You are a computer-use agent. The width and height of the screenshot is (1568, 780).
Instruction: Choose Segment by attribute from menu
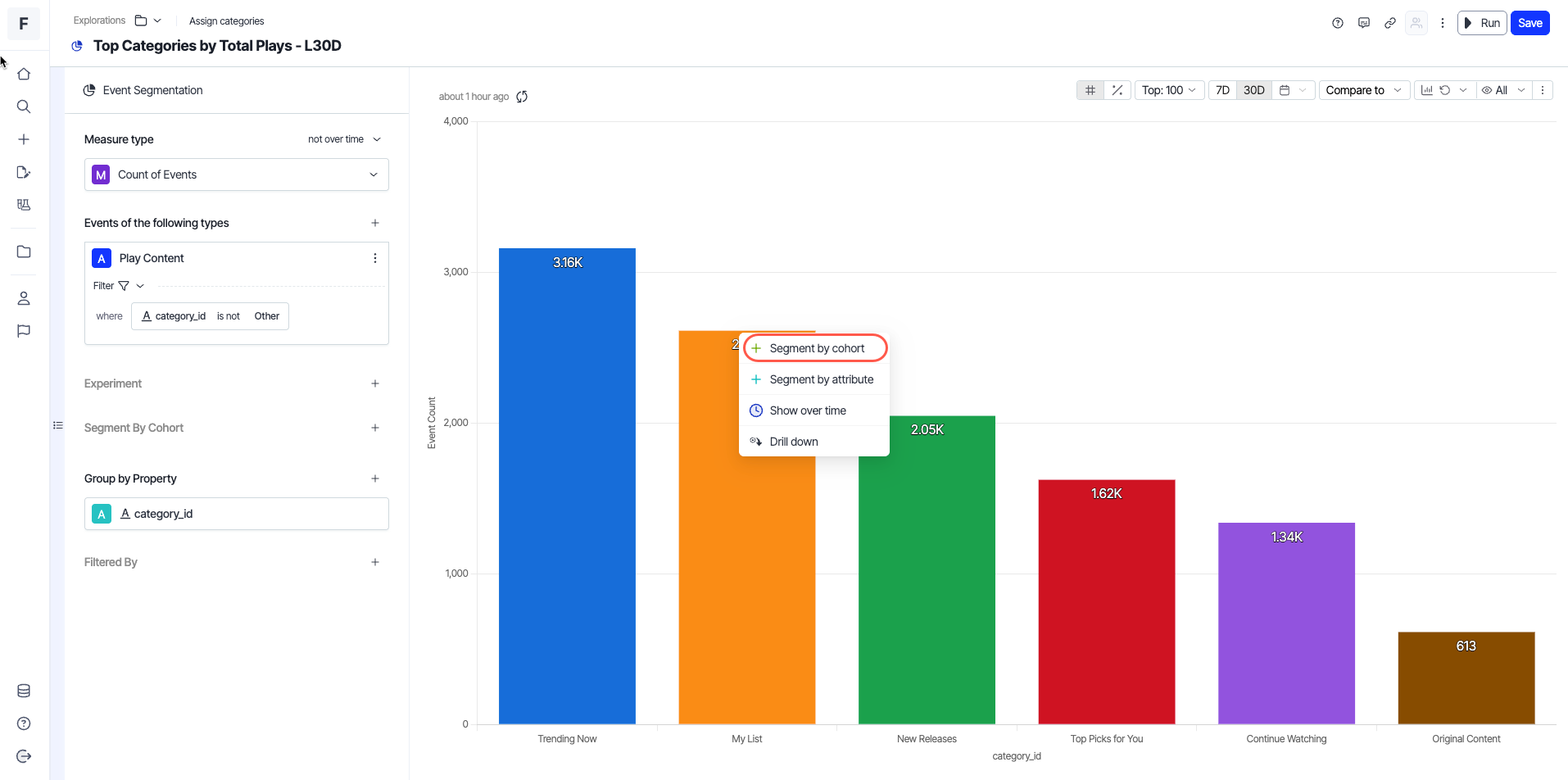pyautogui.click(x=821, y=379)
